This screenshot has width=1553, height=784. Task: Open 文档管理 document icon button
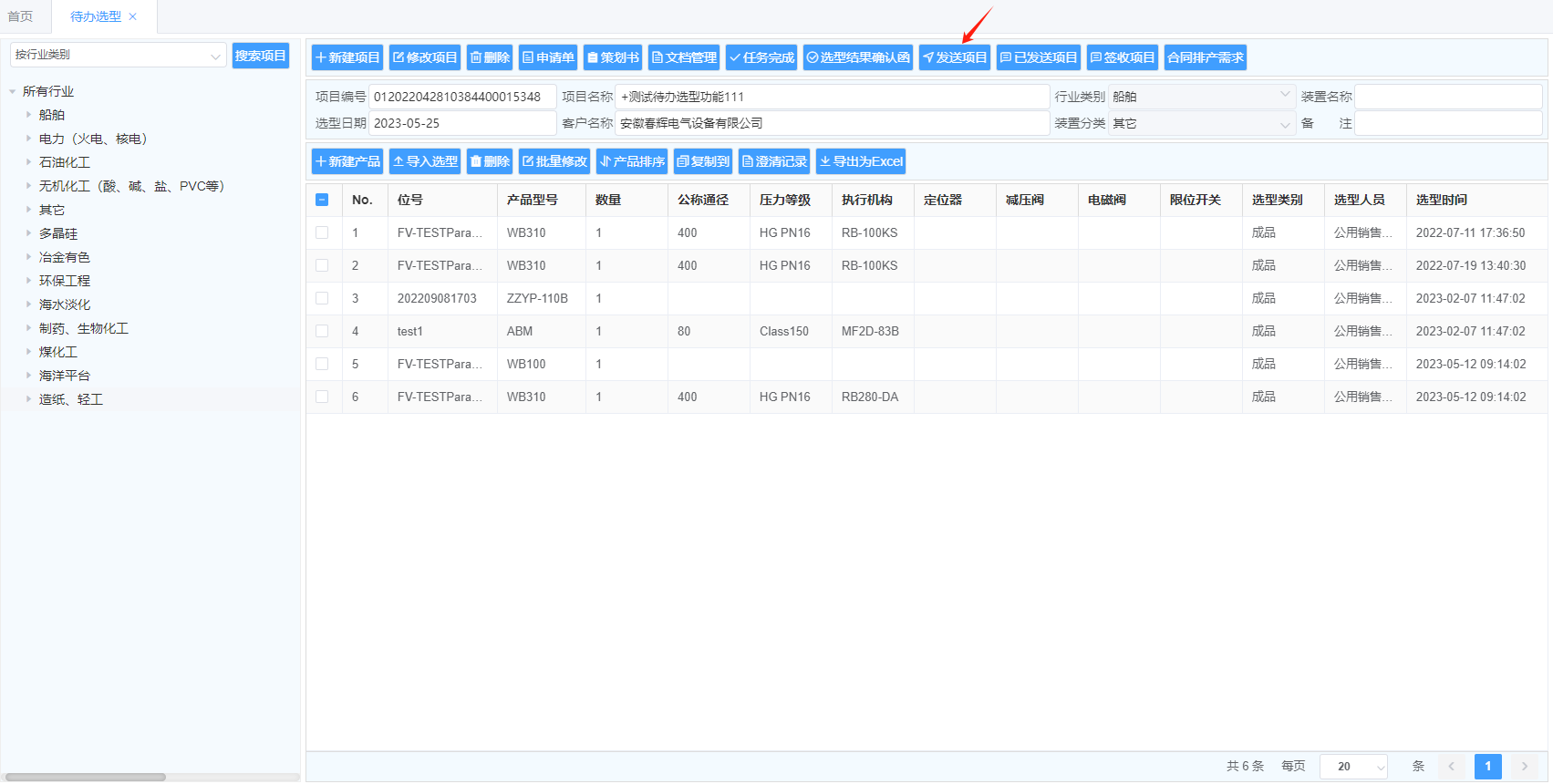[x=683, y=57]
